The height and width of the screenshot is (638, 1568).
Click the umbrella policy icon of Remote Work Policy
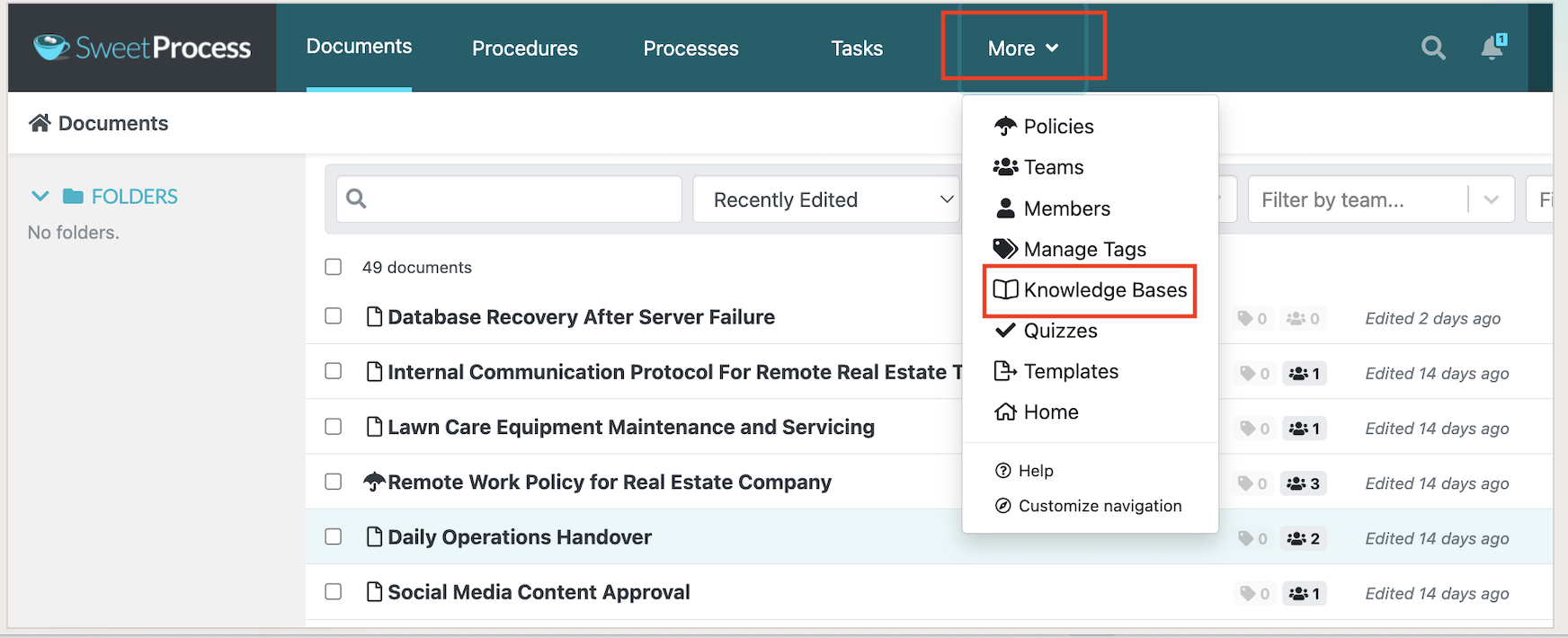pos(374,482)
